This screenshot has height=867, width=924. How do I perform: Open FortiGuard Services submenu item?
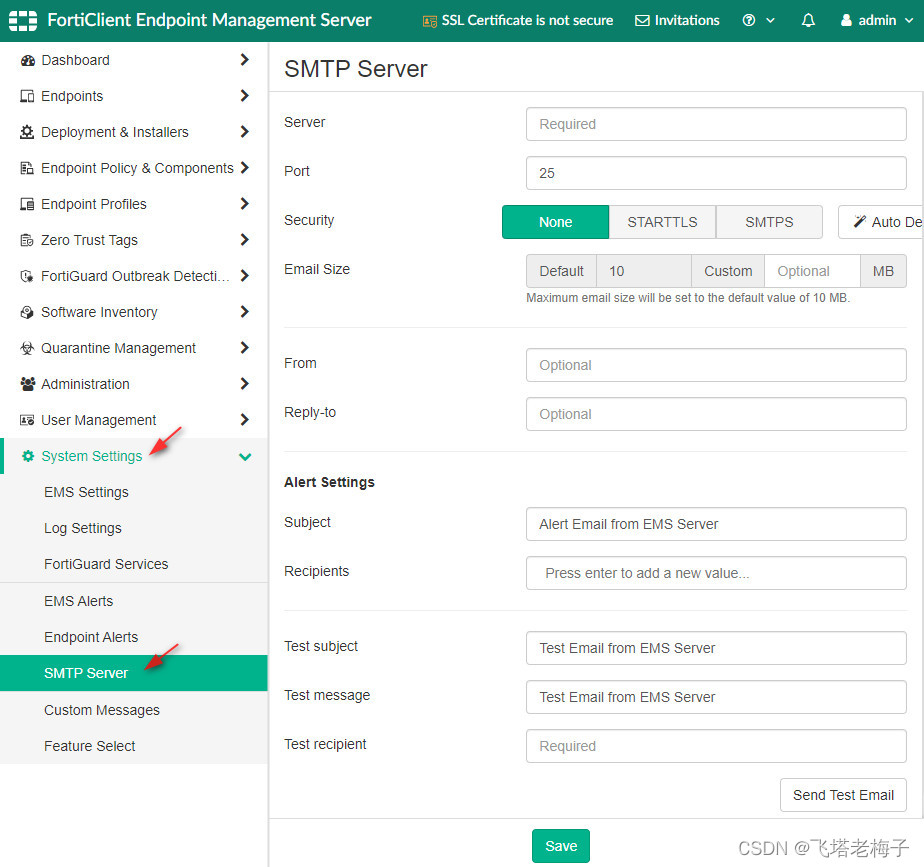tap(106, 564)
